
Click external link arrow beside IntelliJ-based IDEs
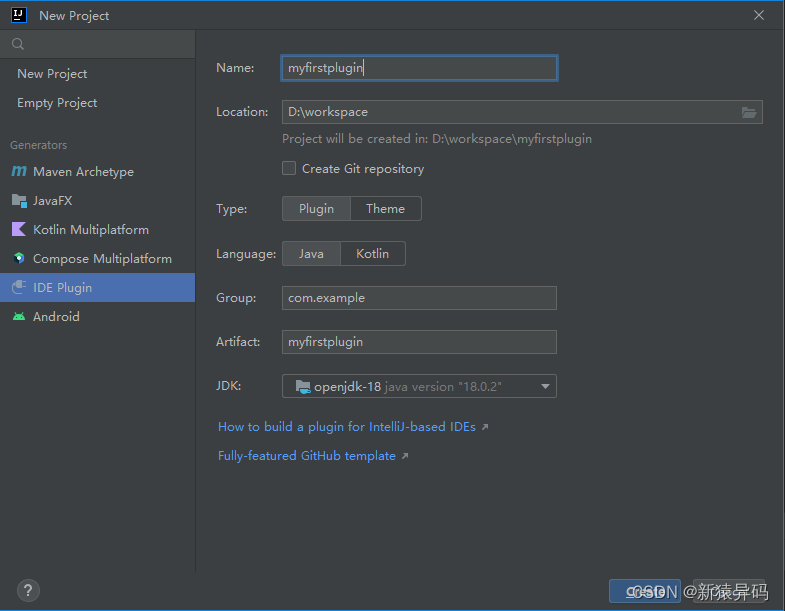coord(485,427)
